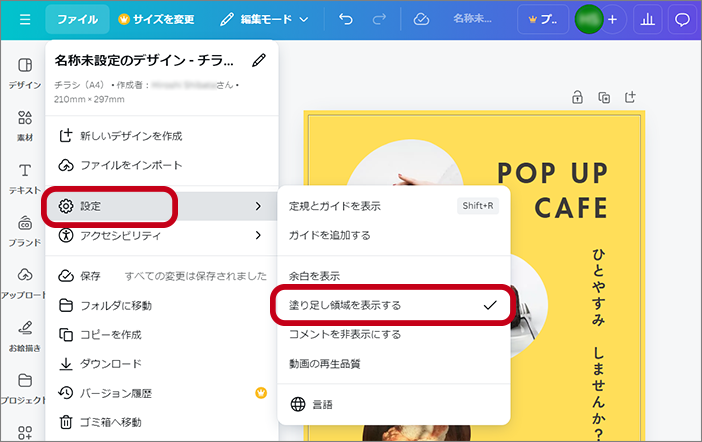The height and width of the screenshot is (442, 702).
Task: Select the POP UP CAFE heading text
Action: [553, 190]
